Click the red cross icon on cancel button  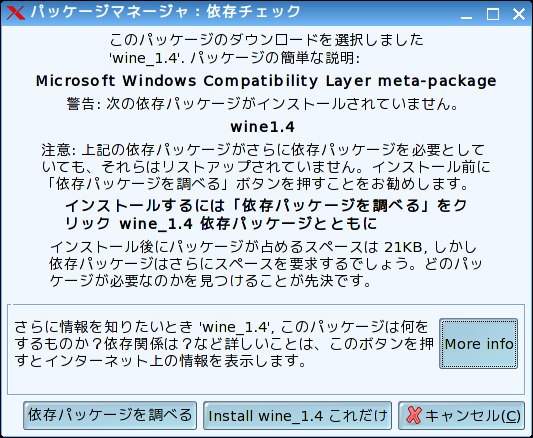(x=413, y=415)
